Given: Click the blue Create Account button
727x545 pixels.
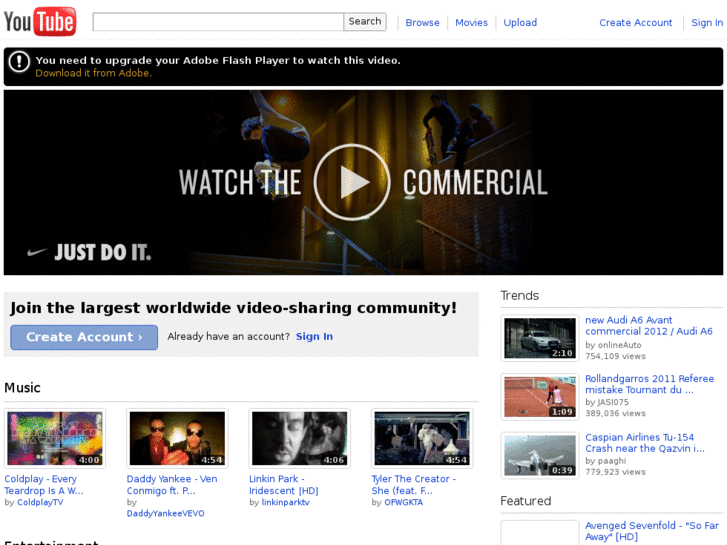Looking at the screenshot, I should coord(84,337).
